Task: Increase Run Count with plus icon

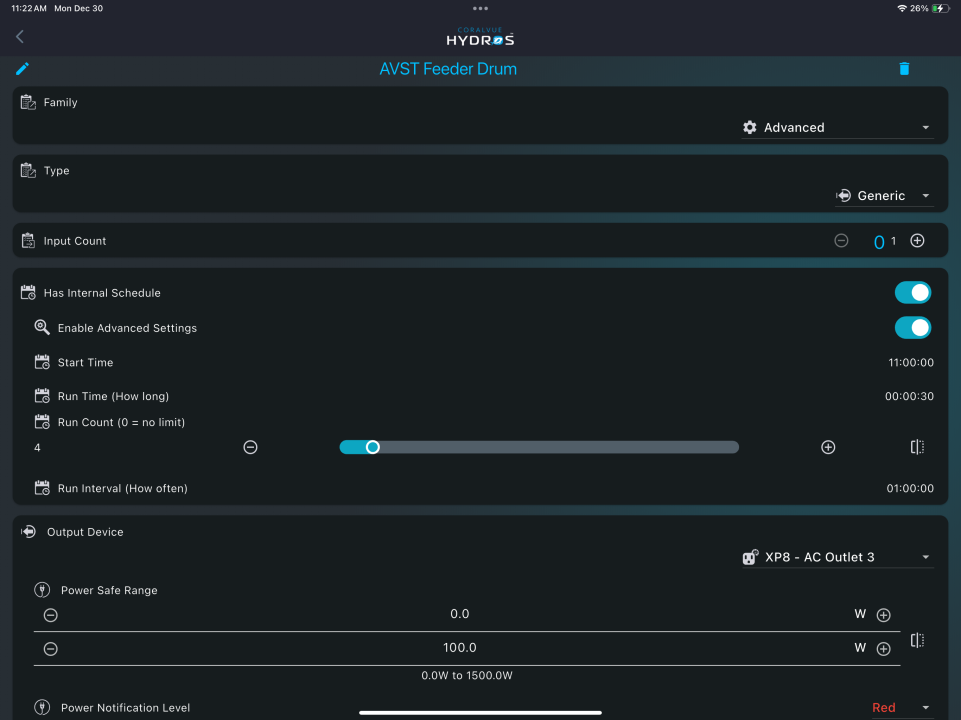Action: pos(828,447)
